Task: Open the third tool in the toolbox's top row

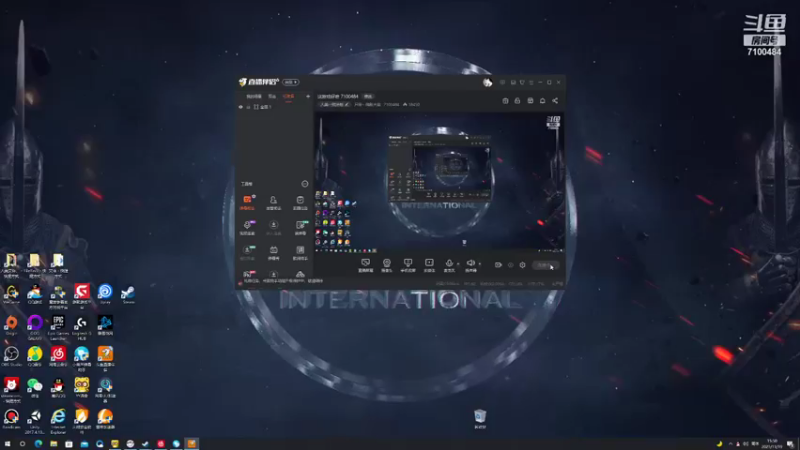Action: 300,202
